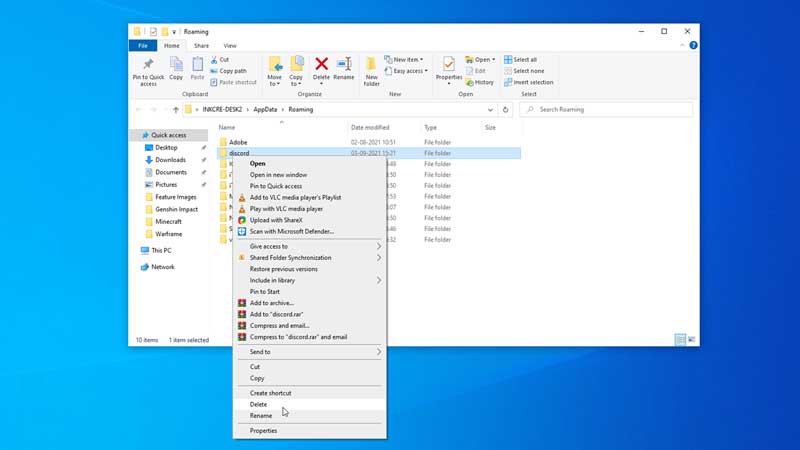The width and height of the screenshot is (800, 450).
Task: Open Downloads in the navigation pane
Action: [170, 160]
